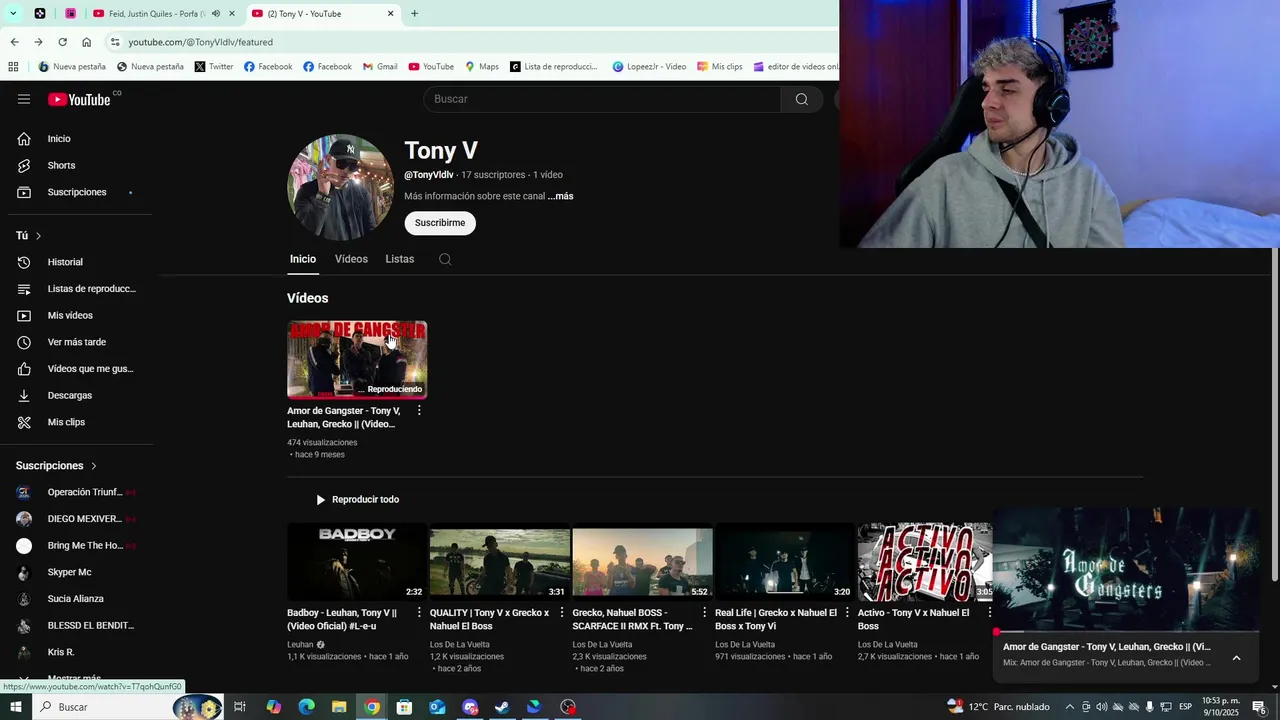Mute the Feid, Justin Quiles tab audio
The height and width of the screenshot is (720, 1280).
click(216, 14)
